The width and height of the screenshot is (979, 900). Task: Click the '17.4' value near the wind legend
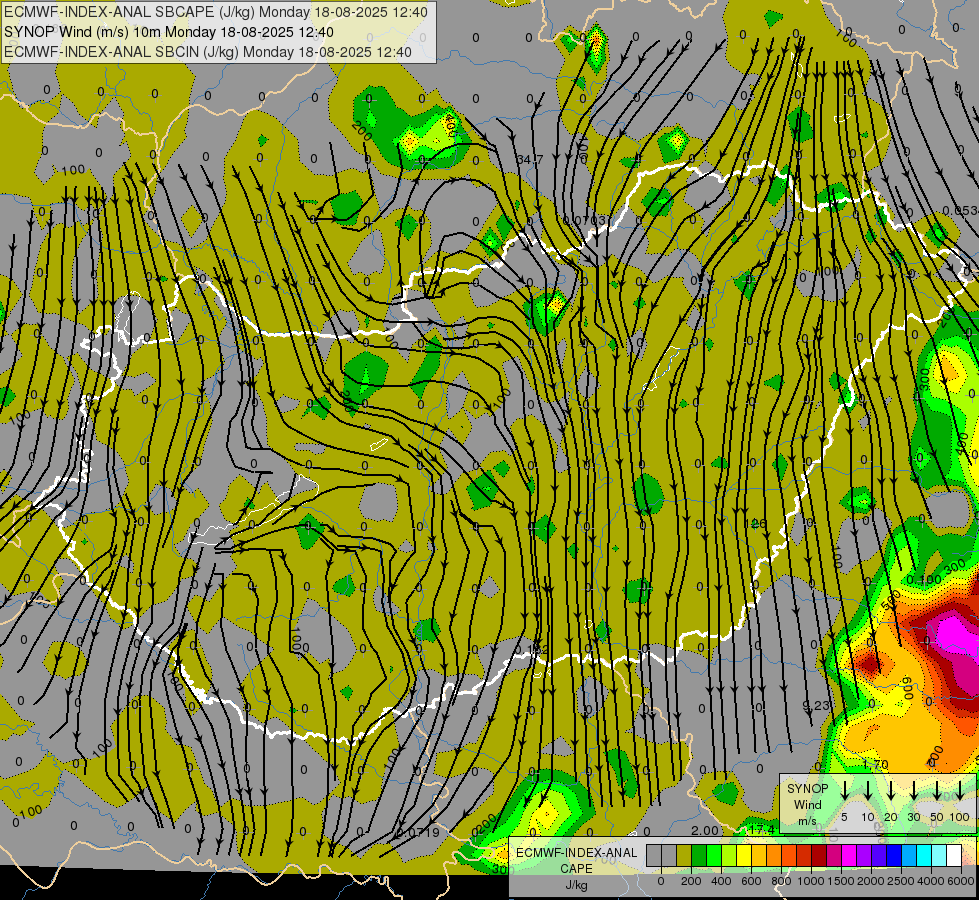(762, 829)
